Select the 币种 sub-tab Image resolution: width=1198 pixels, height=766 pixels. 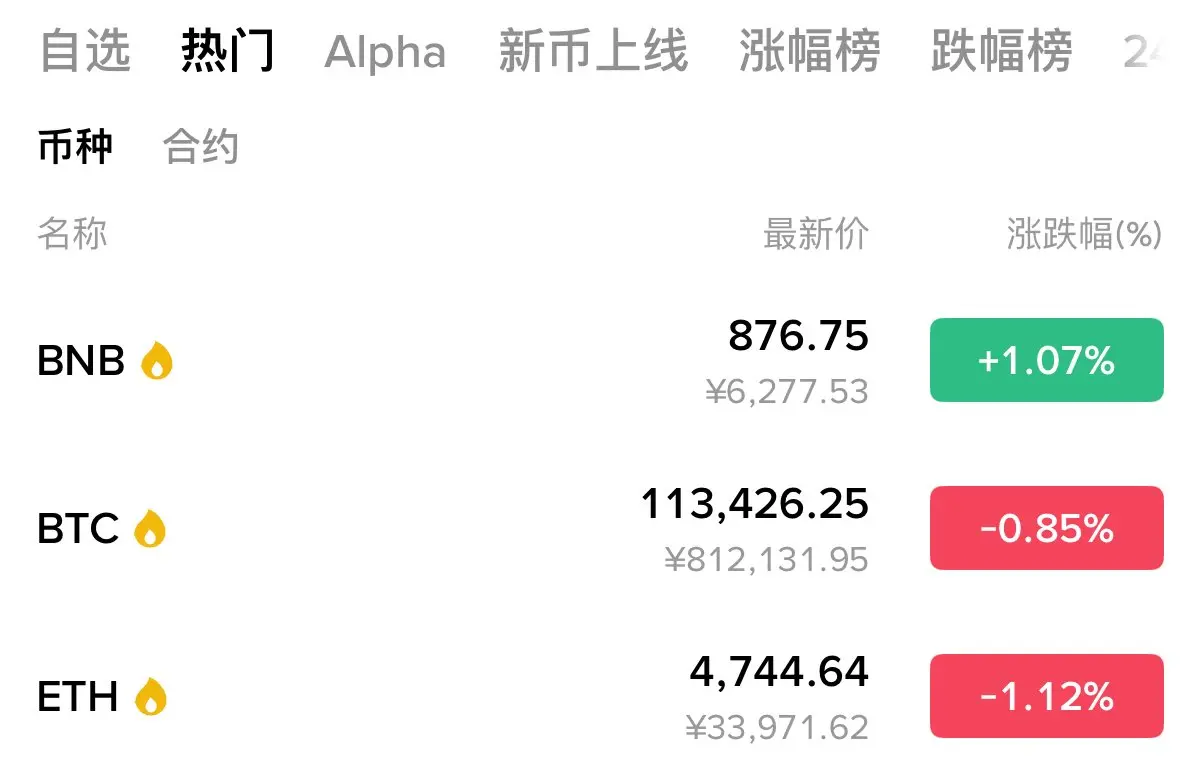[x=75, y=147]
